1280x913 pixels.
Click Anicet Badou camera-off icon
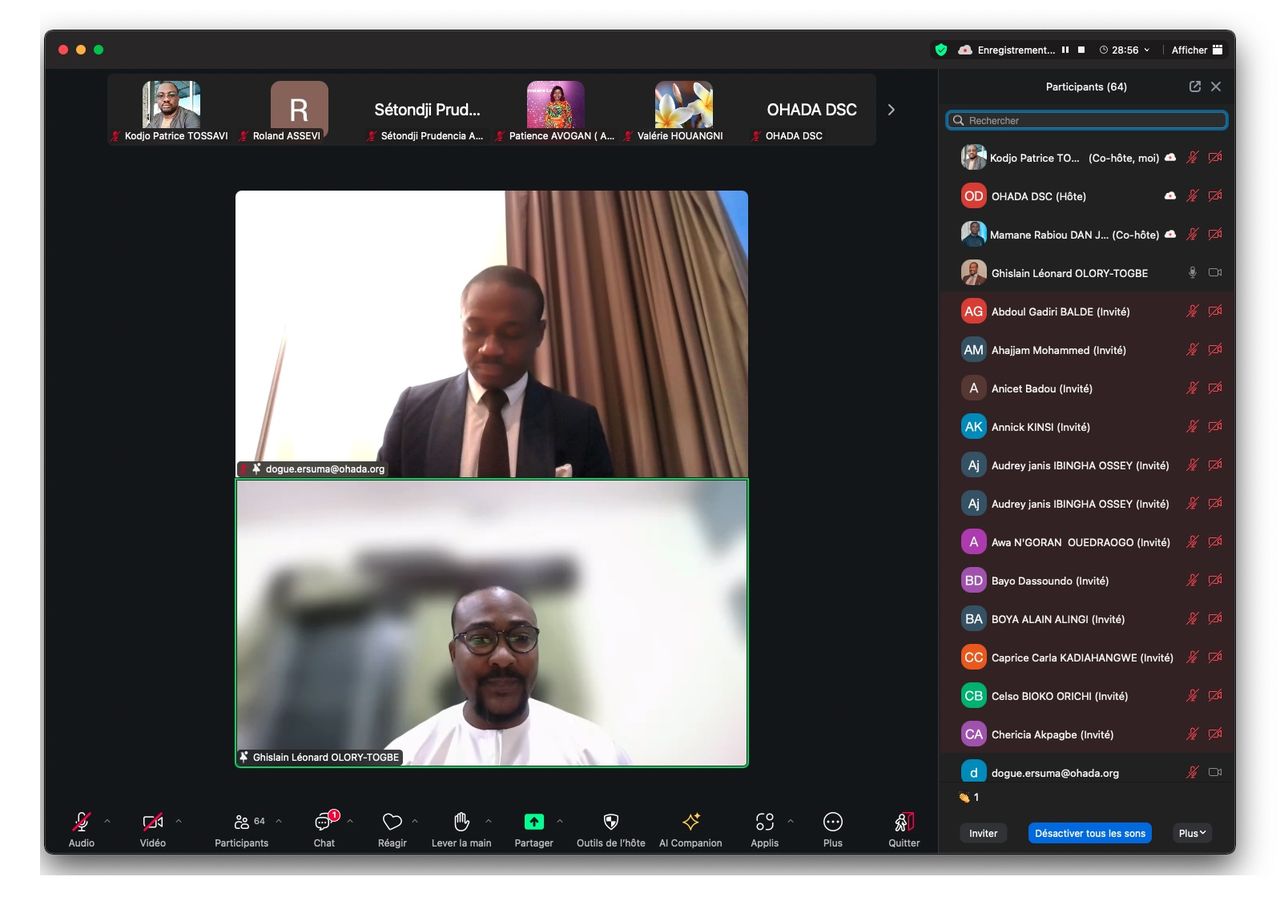1215,388
